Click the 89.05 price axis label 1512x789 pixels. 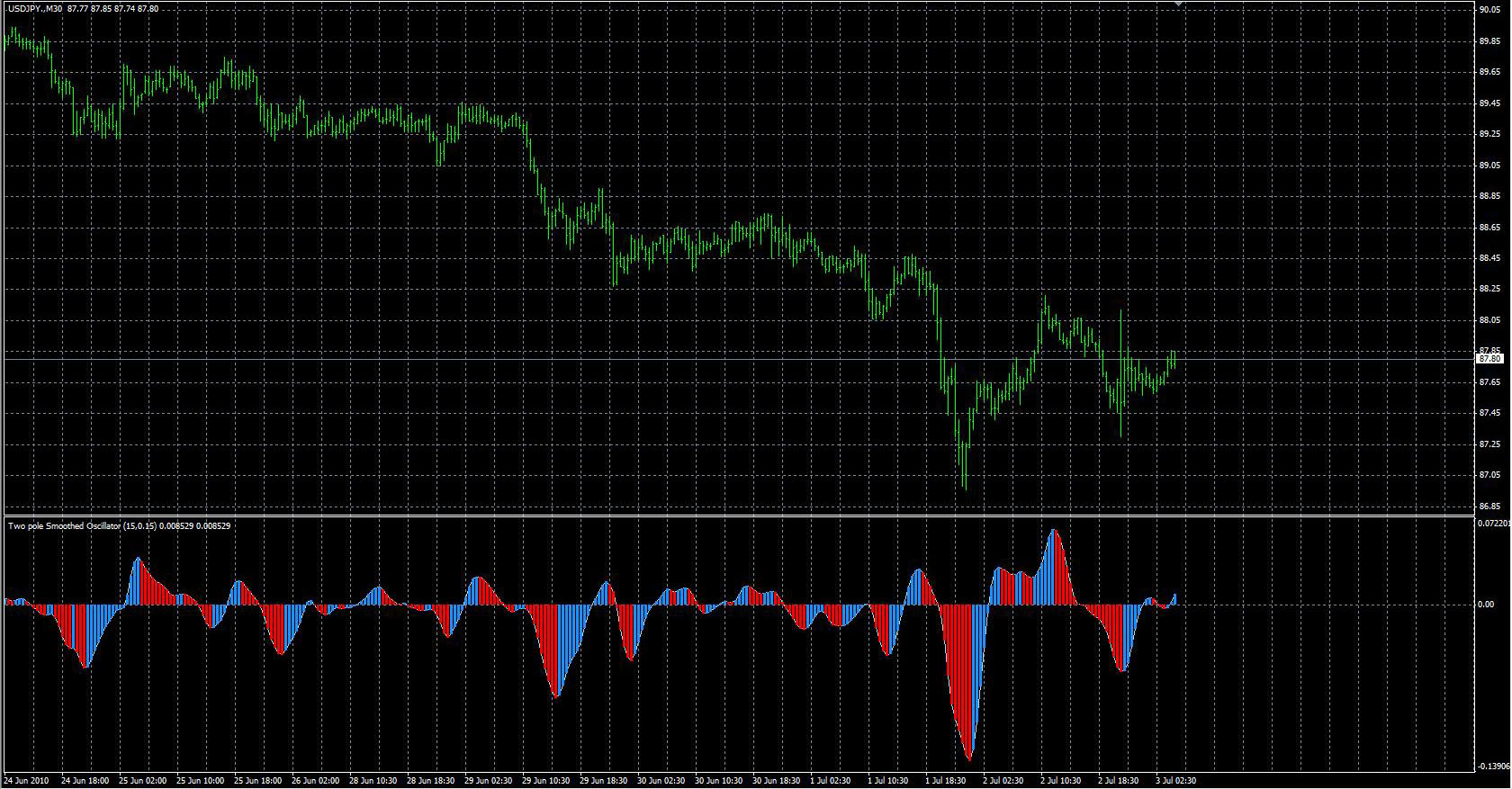1489,165
